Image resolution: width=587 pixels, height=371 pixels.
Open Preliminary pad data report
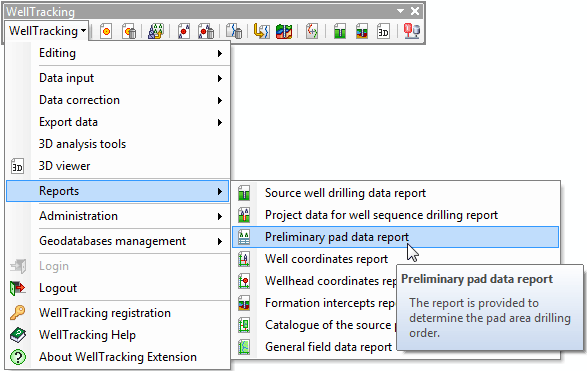point(395,237)
